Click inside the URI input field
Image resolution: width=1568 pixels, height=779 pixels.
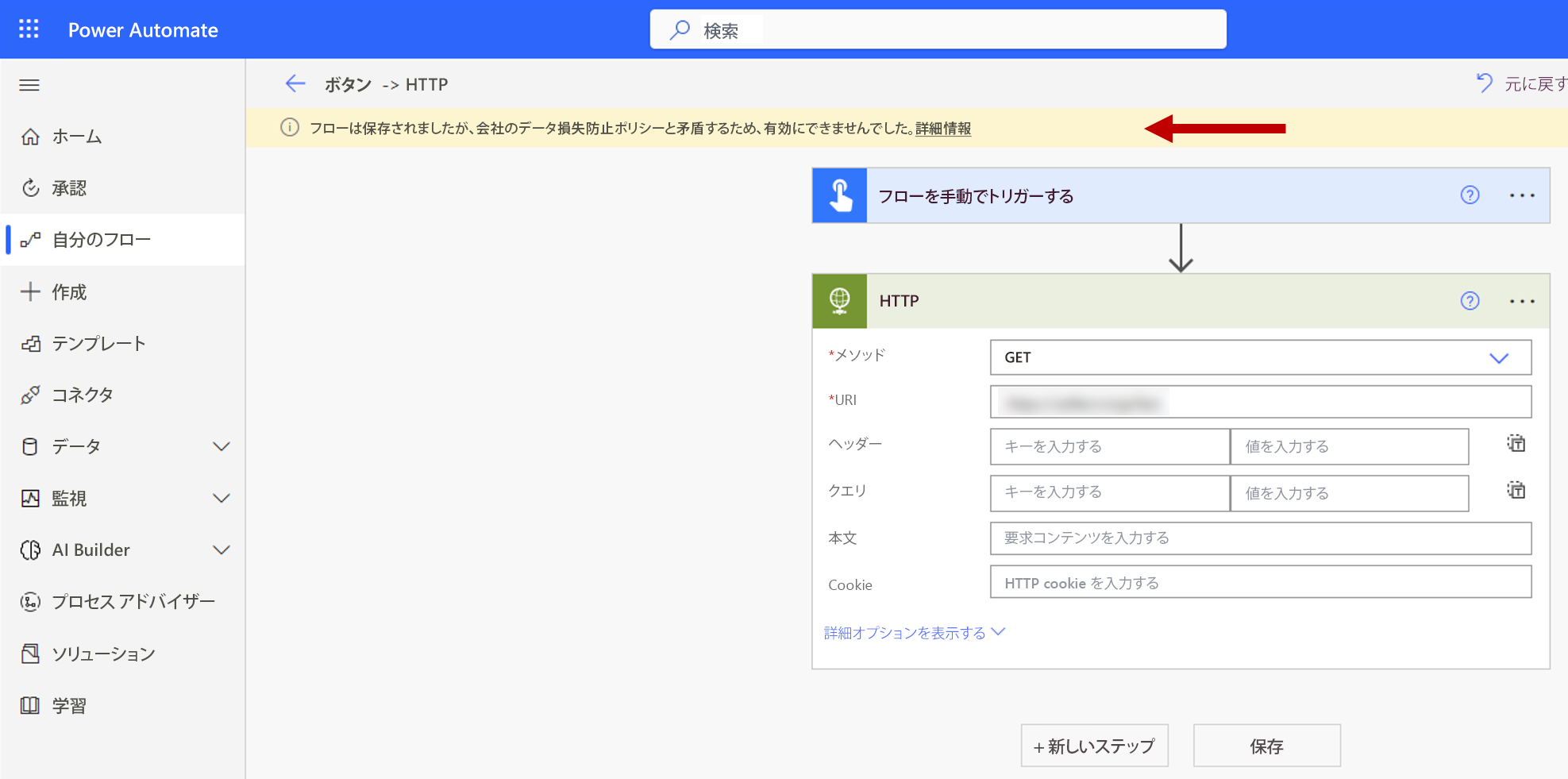tap(1260, 402)
